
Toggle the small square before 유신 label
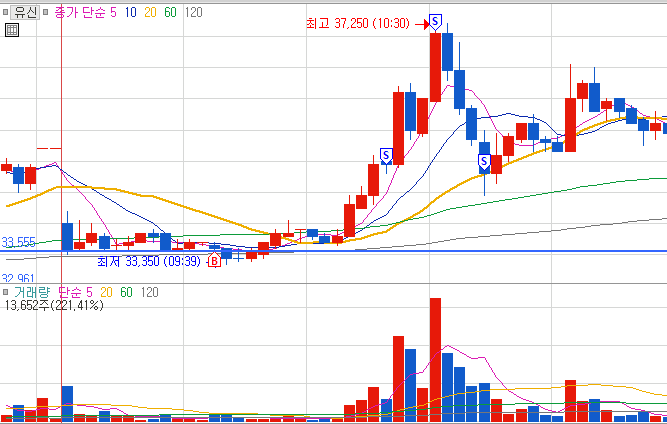coord(5,12)
